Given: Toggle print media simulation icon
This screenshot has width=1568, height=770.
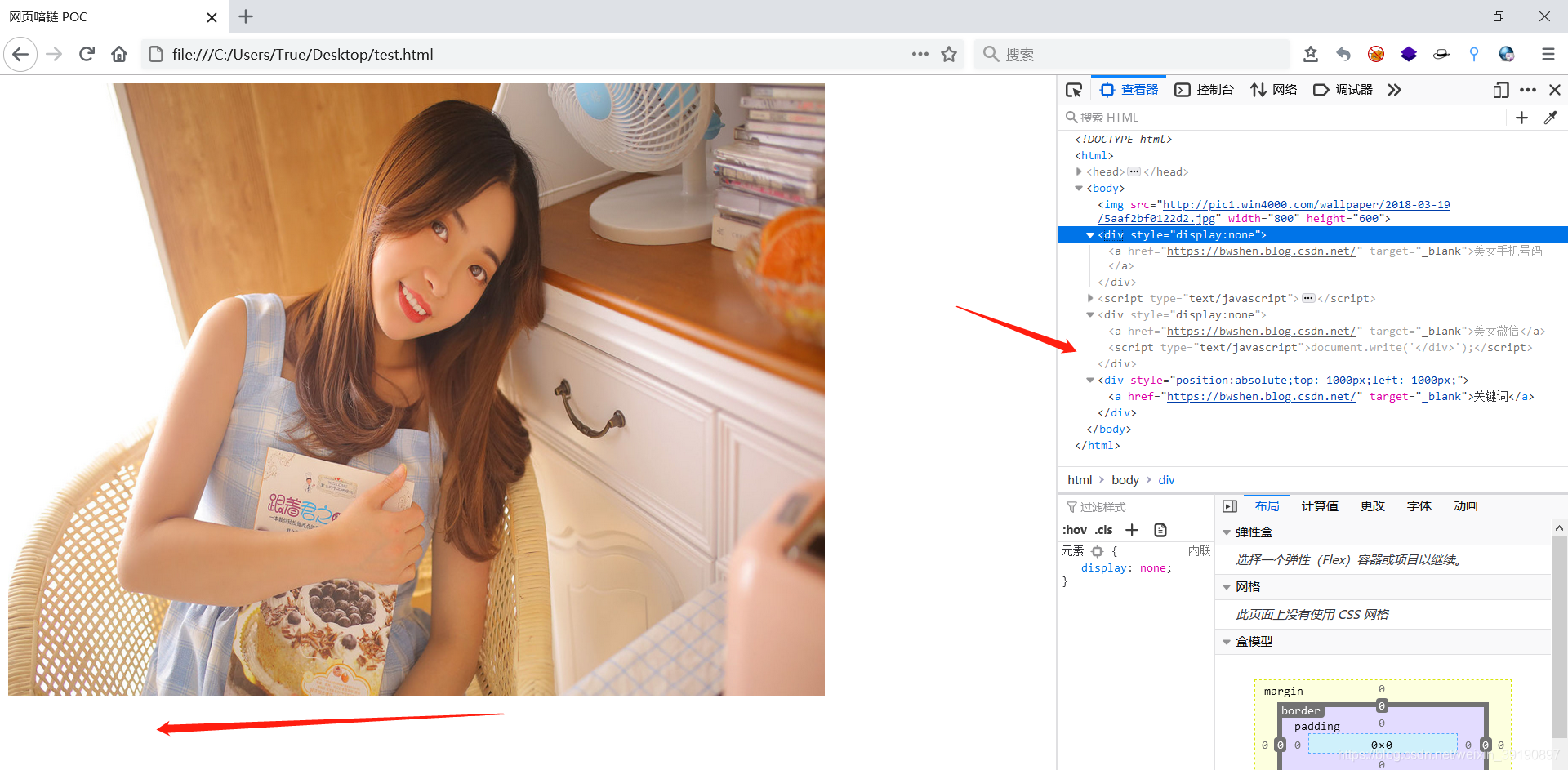Looking at the screenshot, I should click(1160, 530).
